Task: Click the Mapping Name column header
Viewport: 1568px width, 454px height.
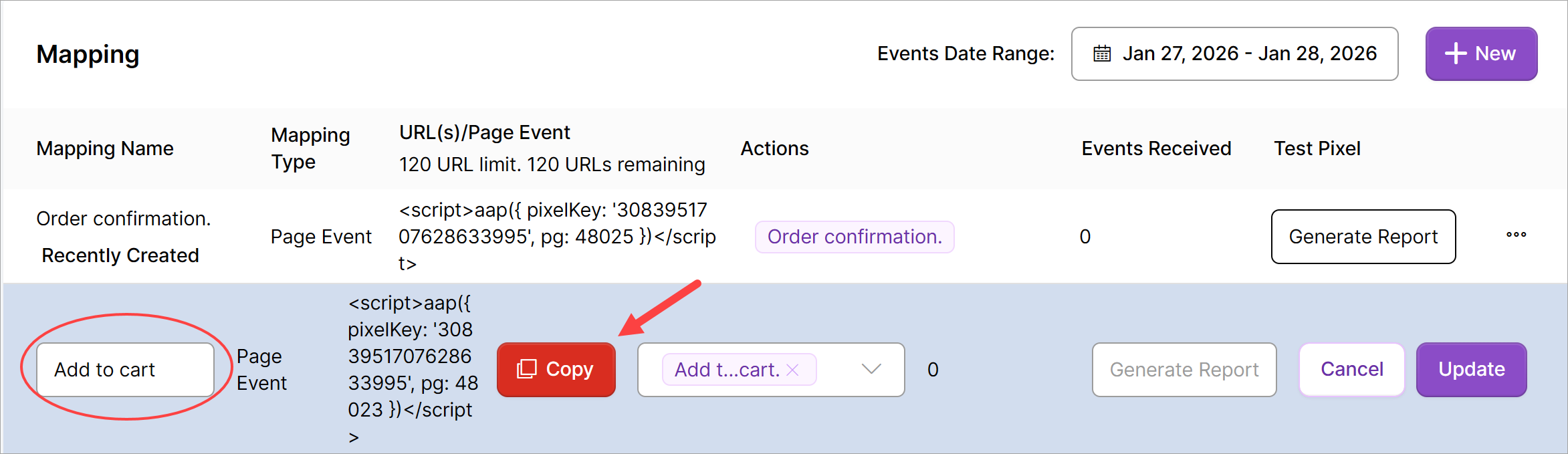Action: click(x=105, y=148)
